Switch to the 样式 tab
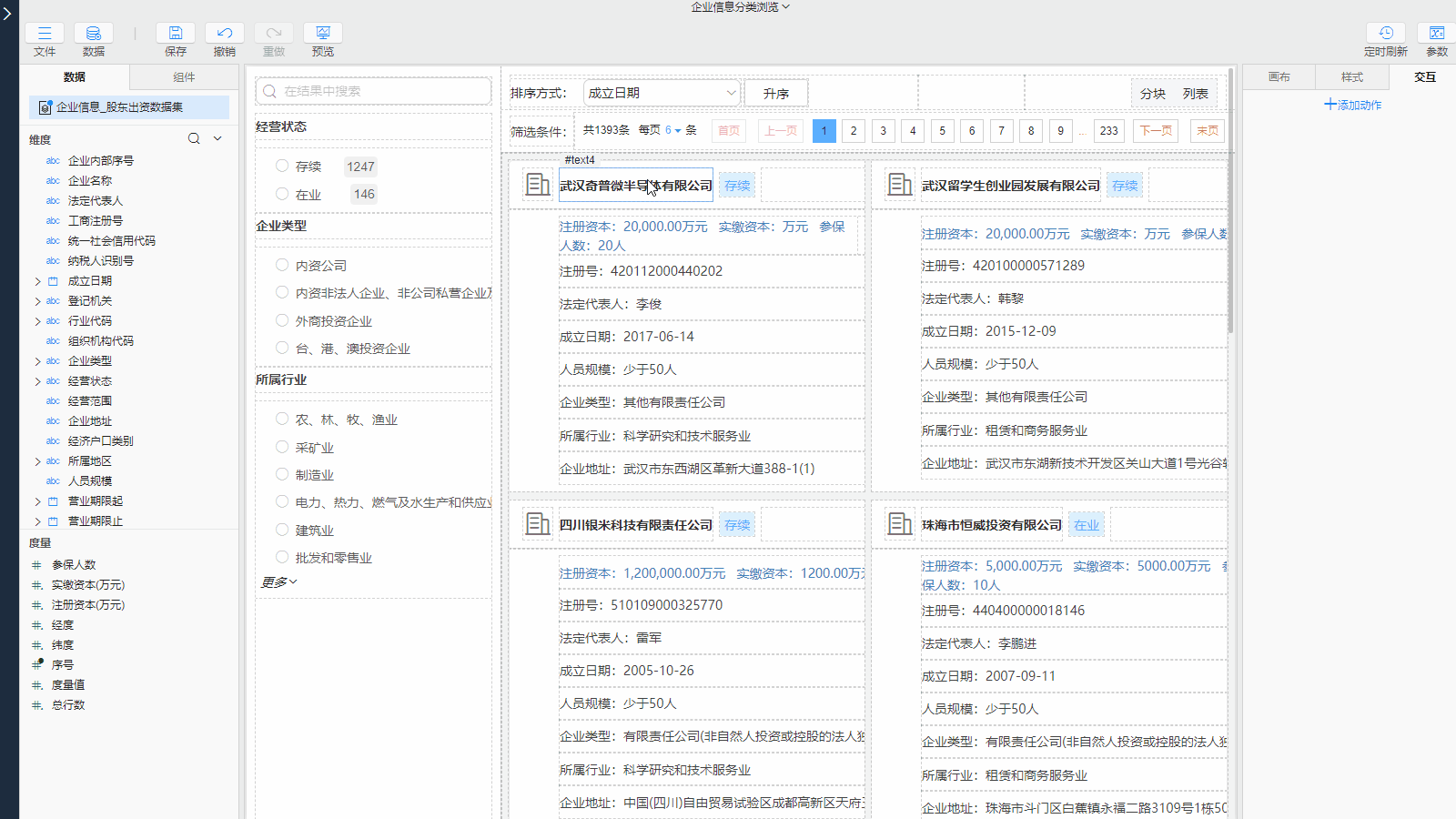This screenshot has height=819, width=1456. [1351, 77]
